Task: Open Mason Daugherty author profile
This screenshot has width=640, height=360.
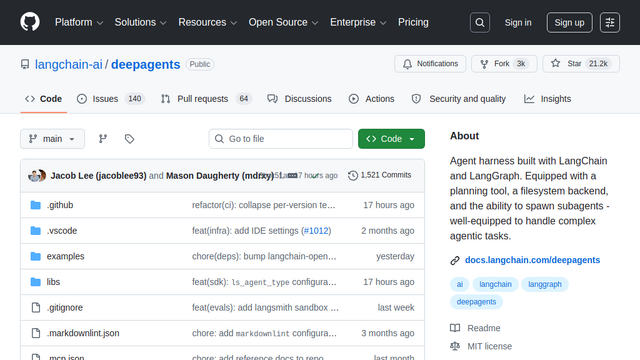Action: (220, 176)
